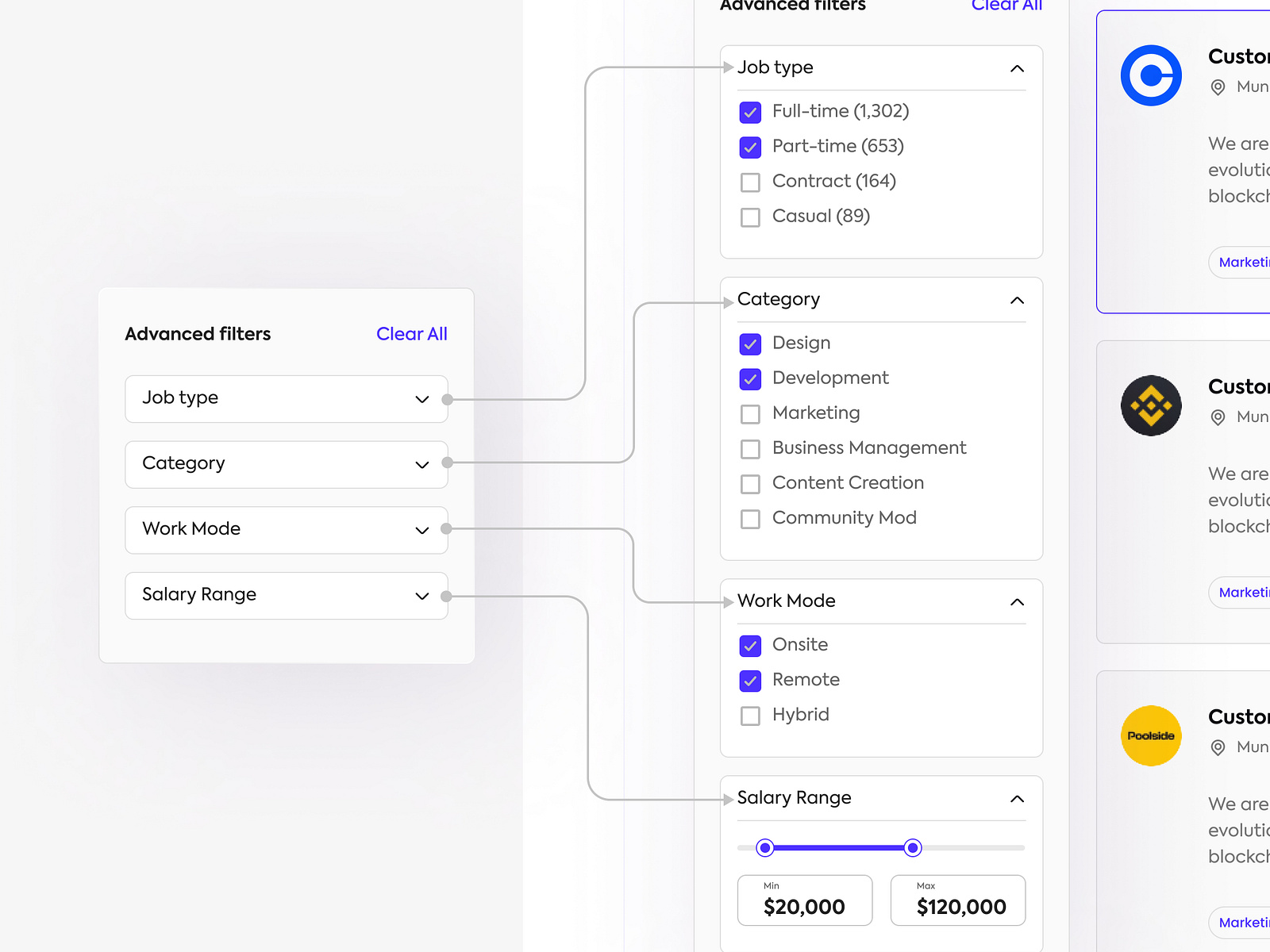Check the Content Creation checkbox
This screenshot has height=952, width=1270.
pyautogui.click(x=750, y=483)
